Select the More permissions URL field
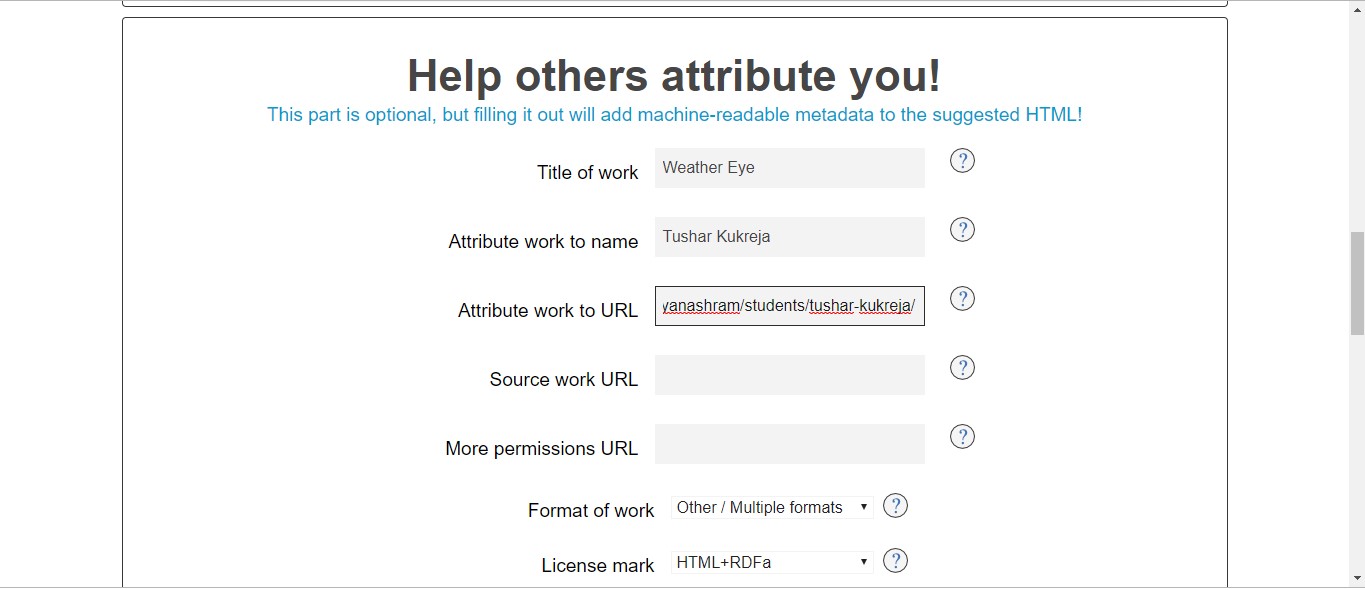The image size is (1365, 590). coord(789,444)
